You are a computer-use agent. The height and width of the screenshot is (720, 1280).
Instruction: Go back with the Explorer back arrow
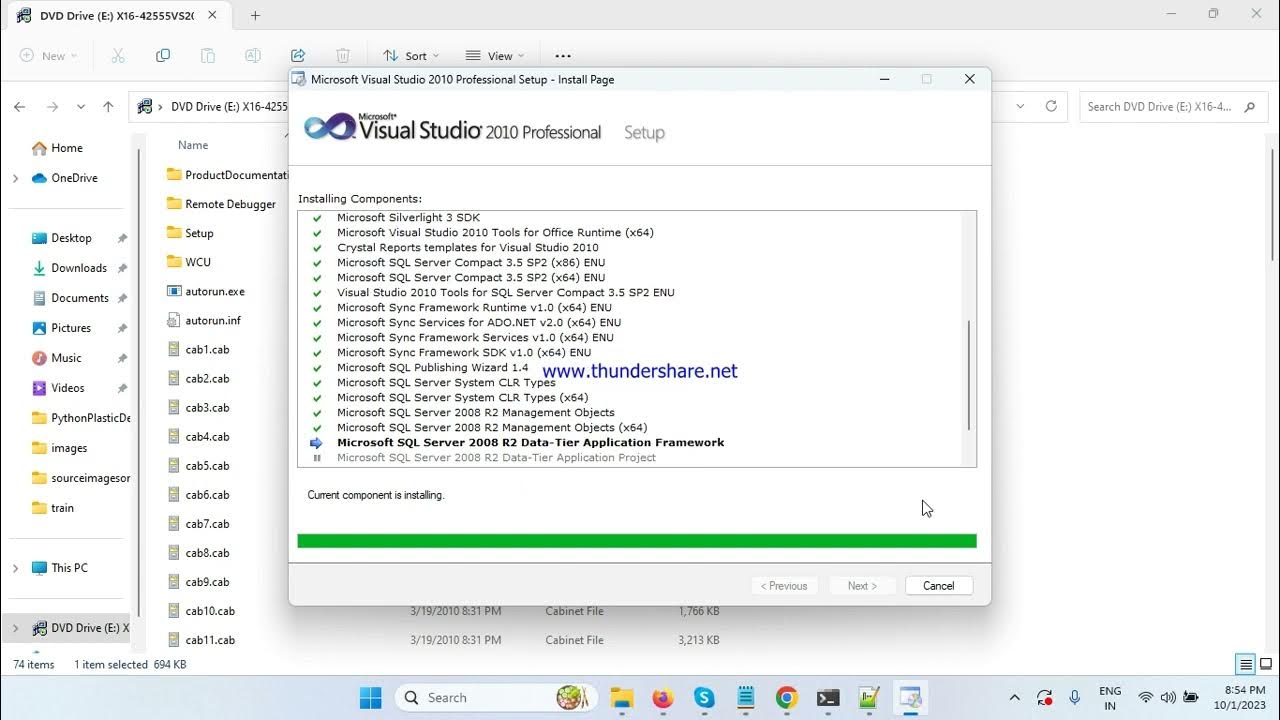tap(20, 106)
